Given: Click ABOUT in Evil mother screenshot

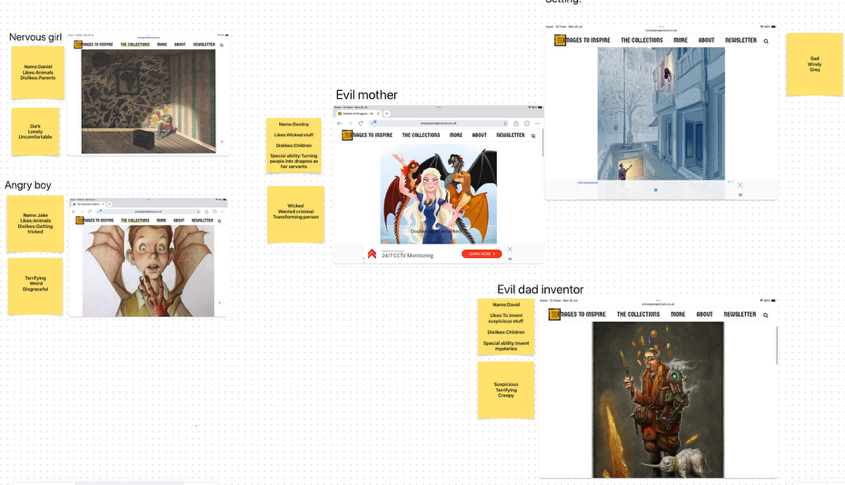Looking at the screenshot, I should coord(479,135).
